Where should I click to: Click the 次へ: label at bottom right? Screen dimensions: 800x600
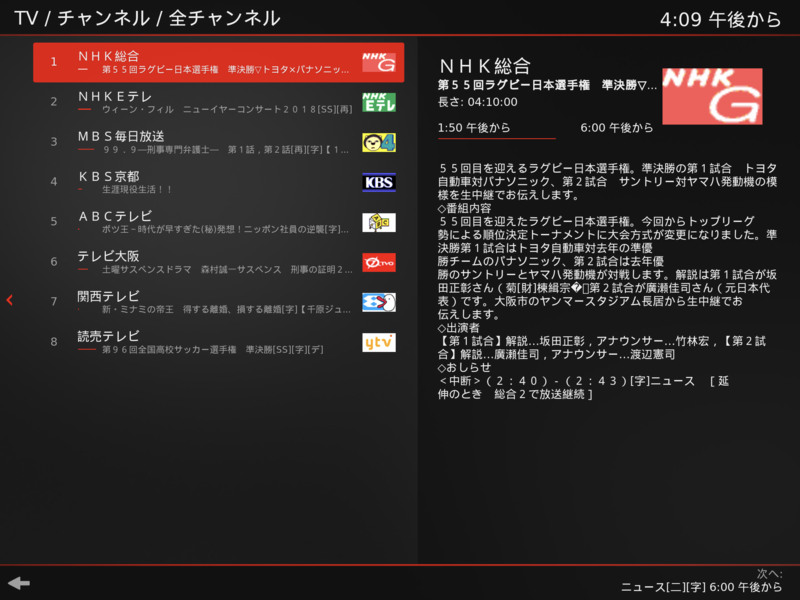click(769, 574)
